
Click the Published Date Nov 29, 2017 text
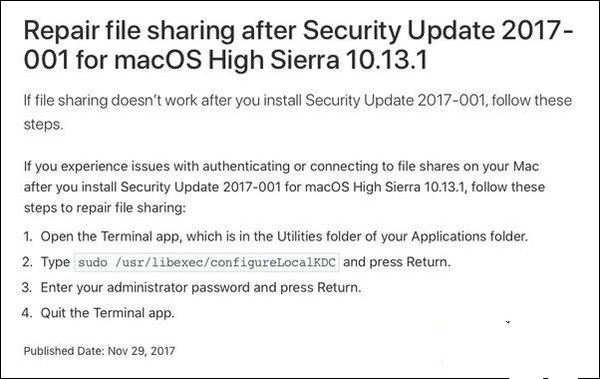pos(99,351)
